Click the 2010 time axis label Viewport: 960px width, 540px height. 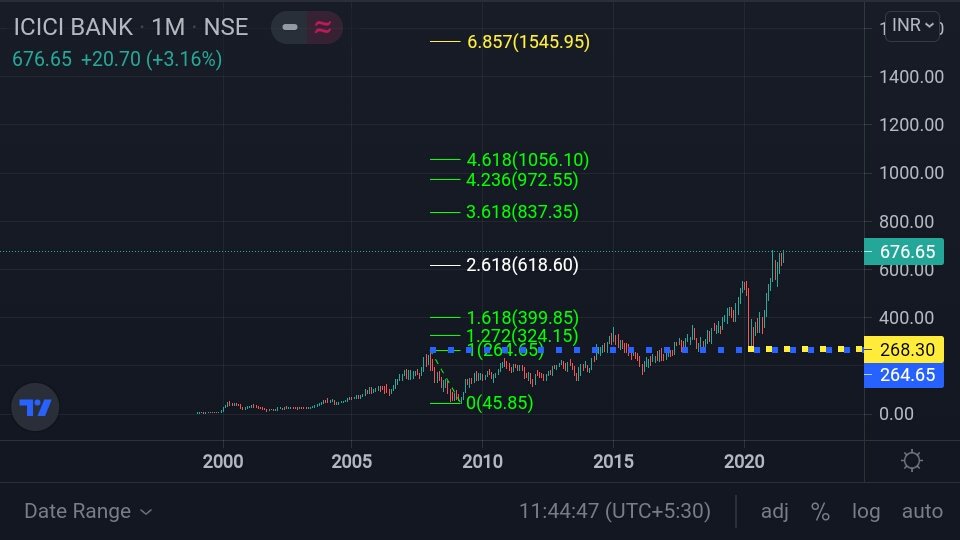point(482,461)
